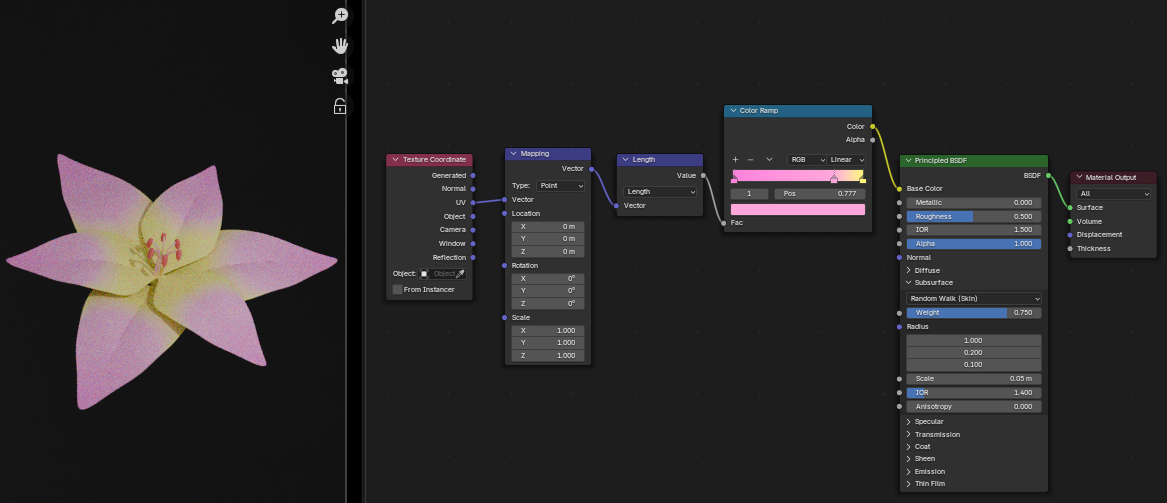Click the Length node Vector input socket
This screenshot has height=503, width=1167.
tap(616, 205)
